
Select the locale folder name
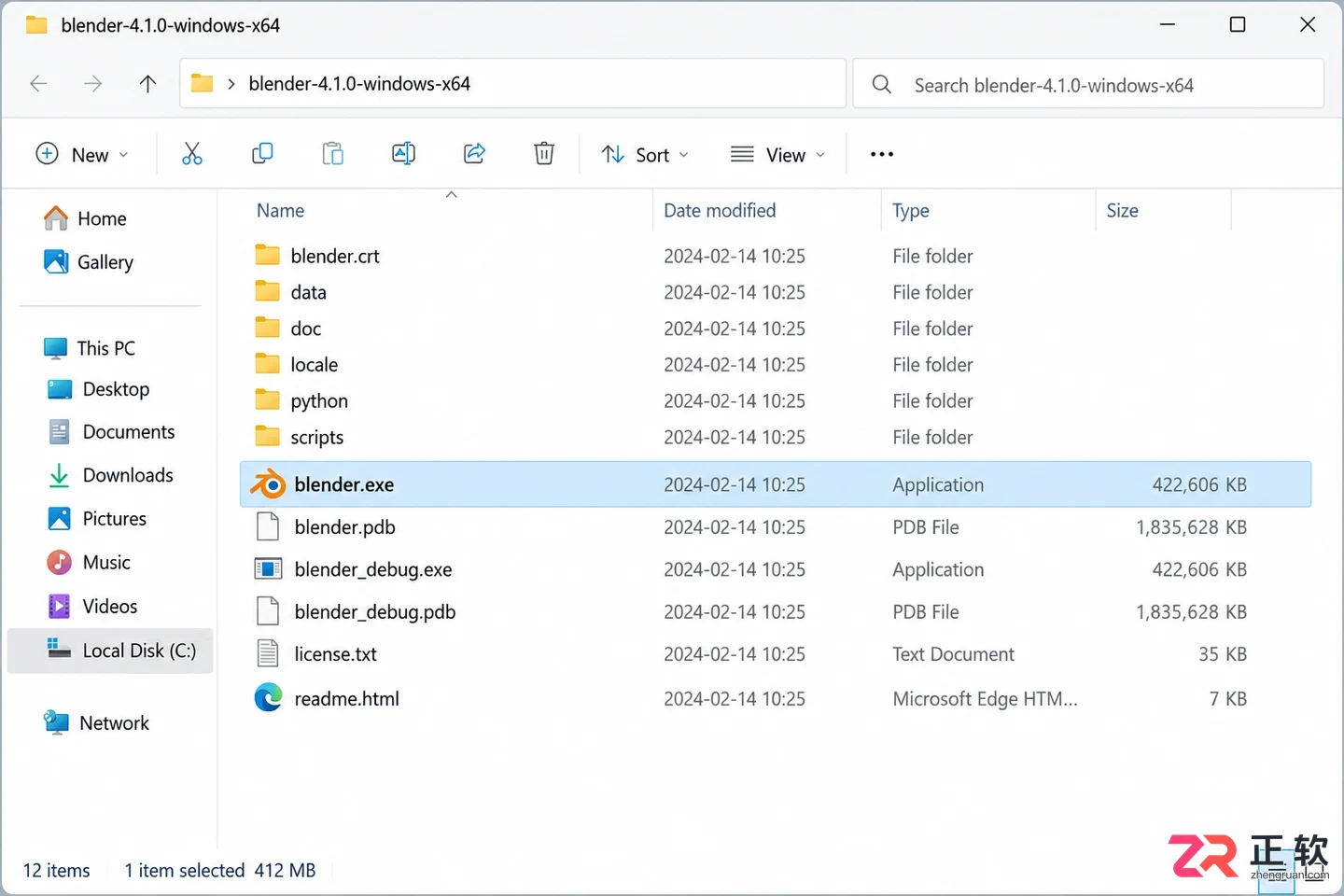[x=315, y=365]
